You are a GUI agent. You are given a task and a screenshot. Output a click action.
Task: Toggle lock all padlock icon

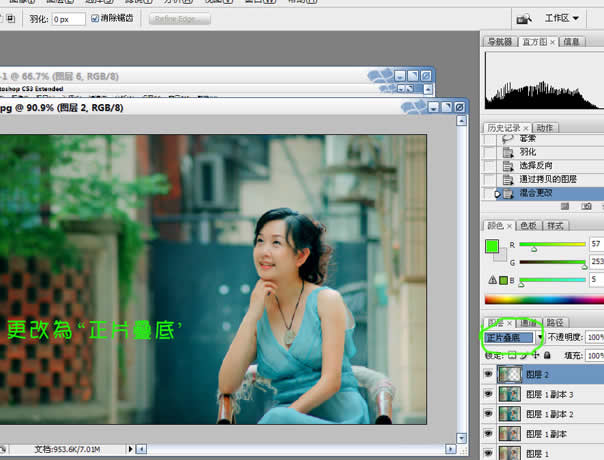tap(547, 355)
